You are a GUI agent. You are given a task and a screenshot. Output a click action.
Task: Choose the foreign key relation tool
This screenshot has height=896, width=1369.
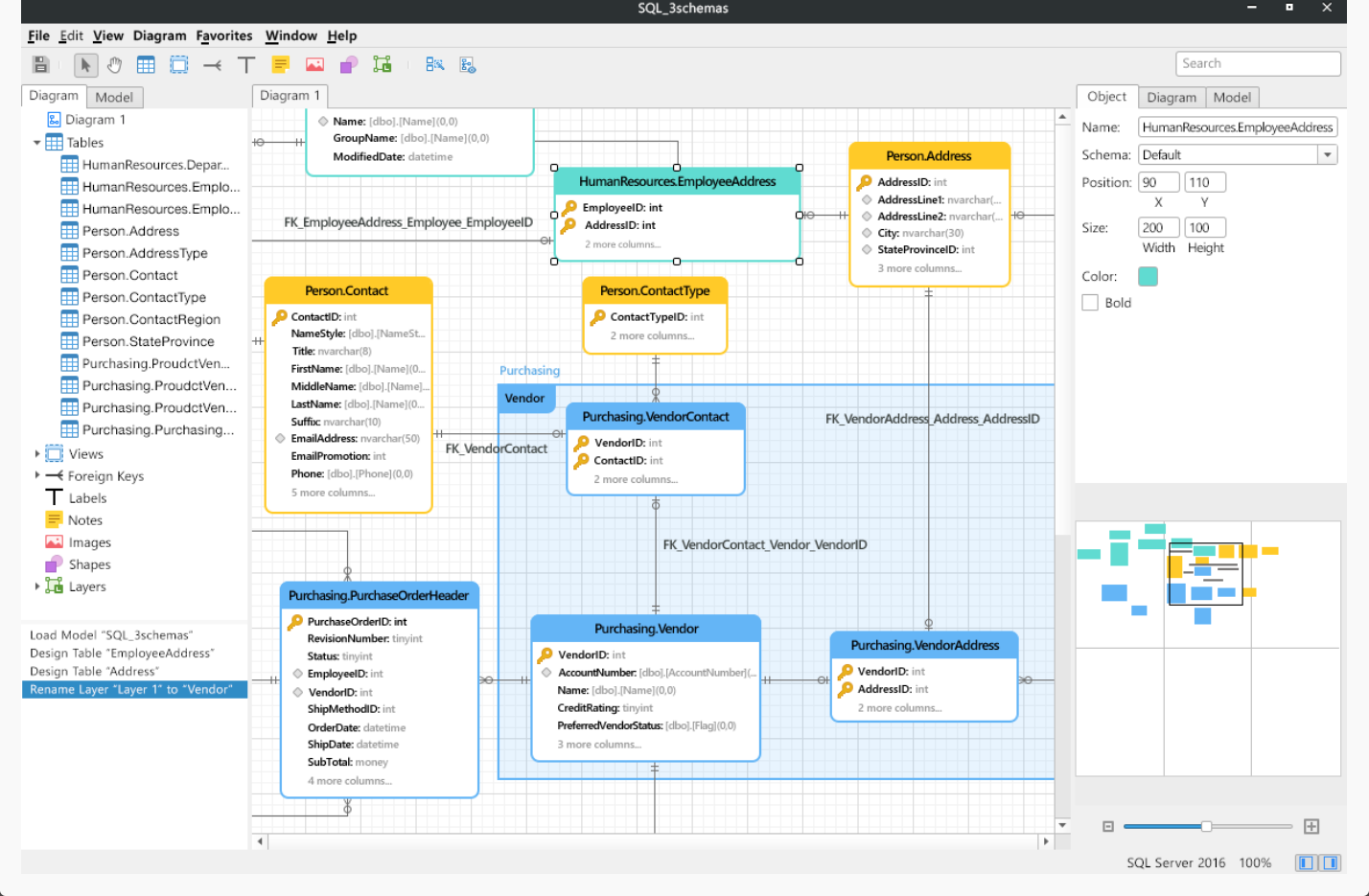click(x=213, y=65)
